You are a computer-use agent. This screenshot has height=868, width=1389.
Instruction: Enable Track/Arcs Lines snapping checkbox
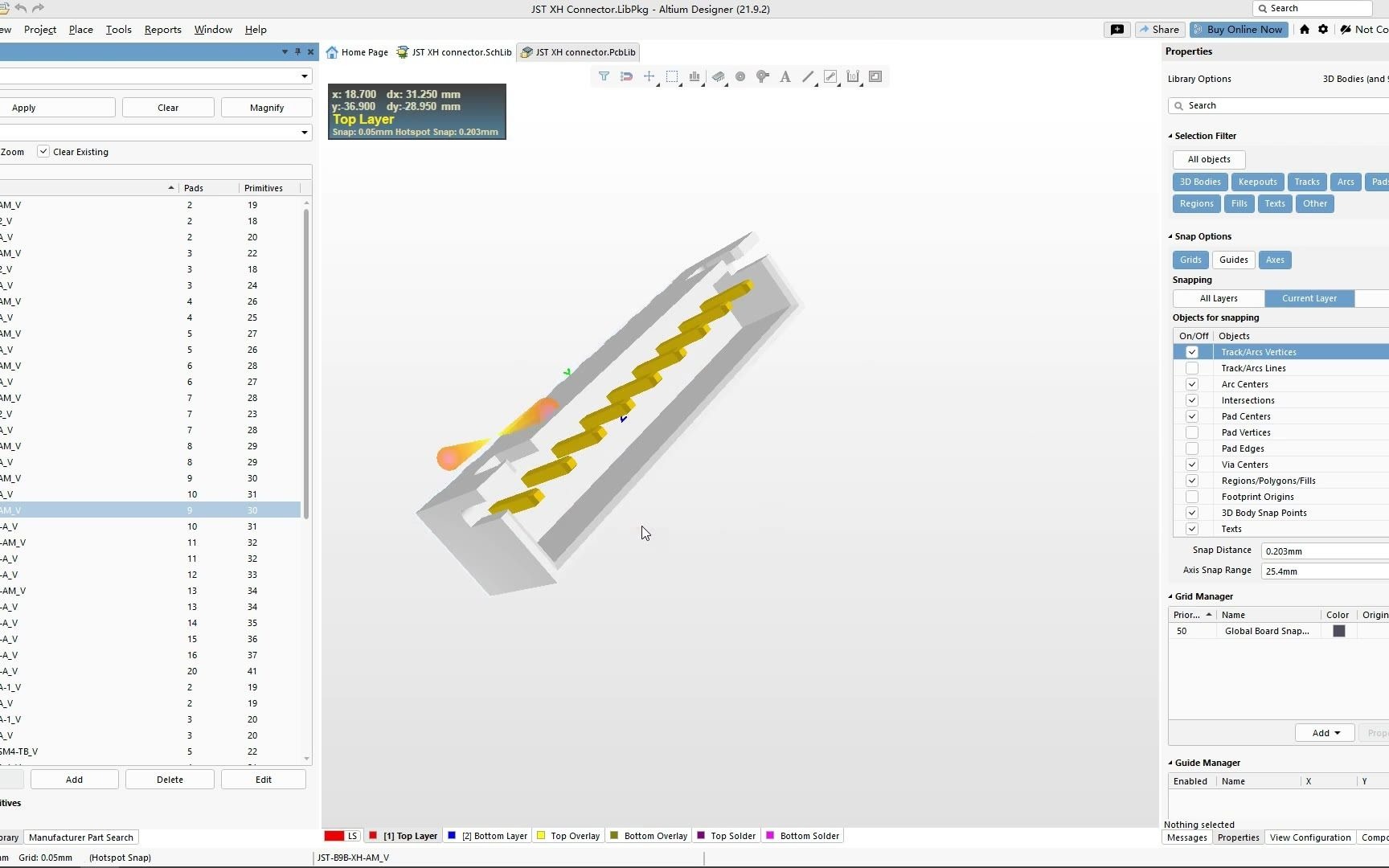1192,368
